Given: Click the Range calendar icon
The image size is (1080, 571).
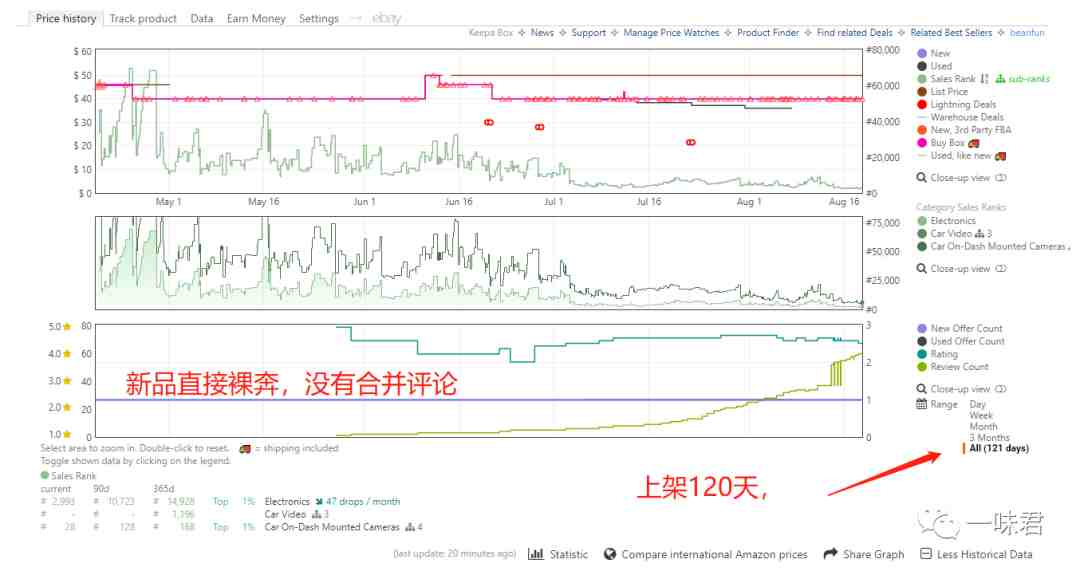Looking at the screenshot, I should pyautogui.click(x=922, y=404).
